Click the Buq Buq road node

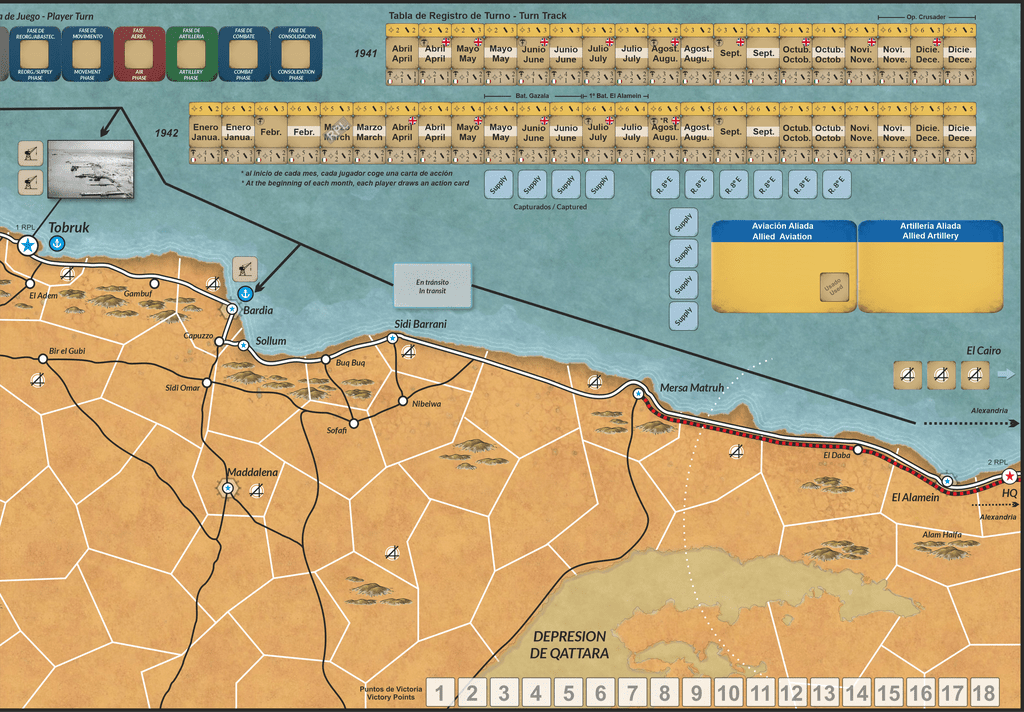(x=325, y=359)
